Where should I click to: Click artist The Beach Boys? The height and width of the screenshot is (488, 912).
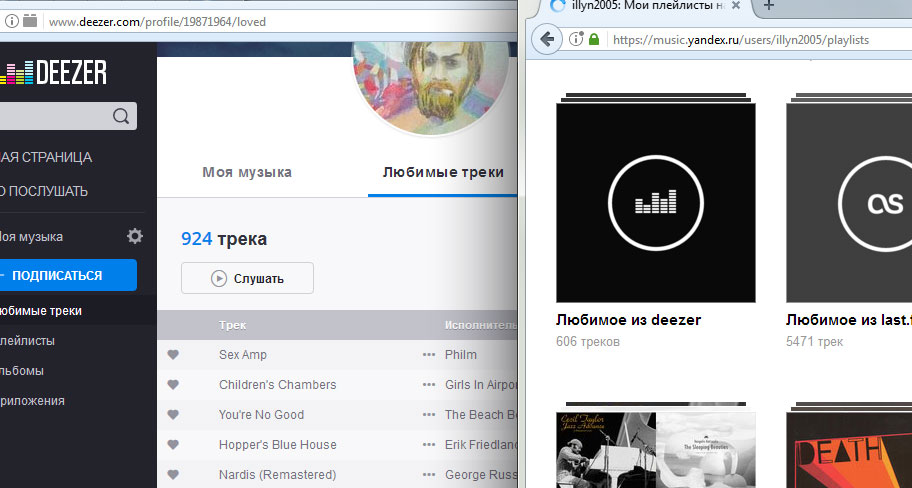(x=480, y=415)
